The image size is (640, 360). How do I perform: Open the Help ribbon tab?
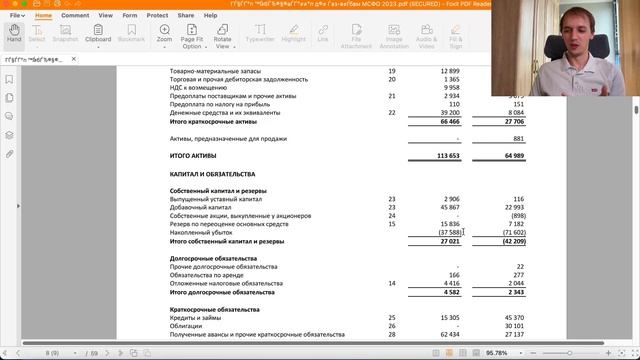pos(210,16)
